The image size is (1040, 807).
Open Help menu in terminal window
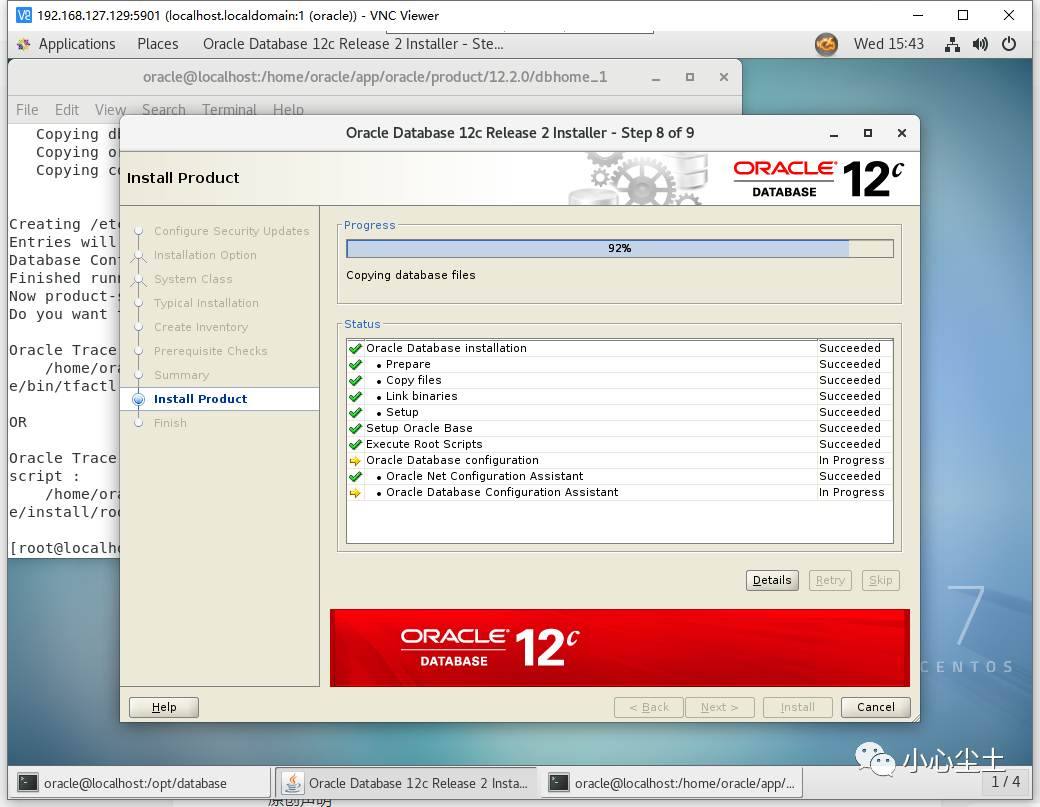[288, 109]
